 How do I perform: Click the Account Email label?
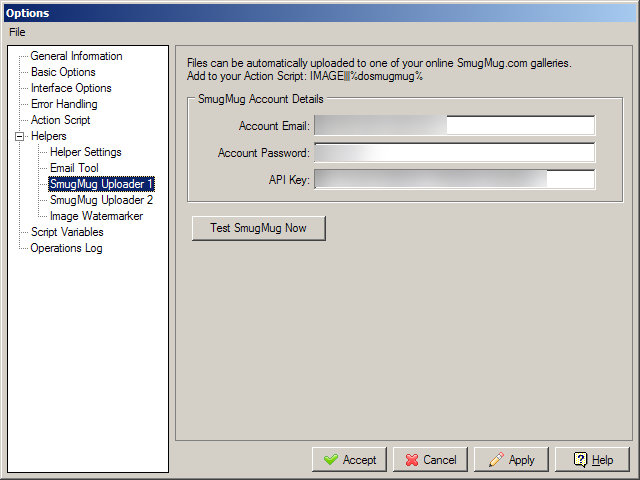click(274, 126)
